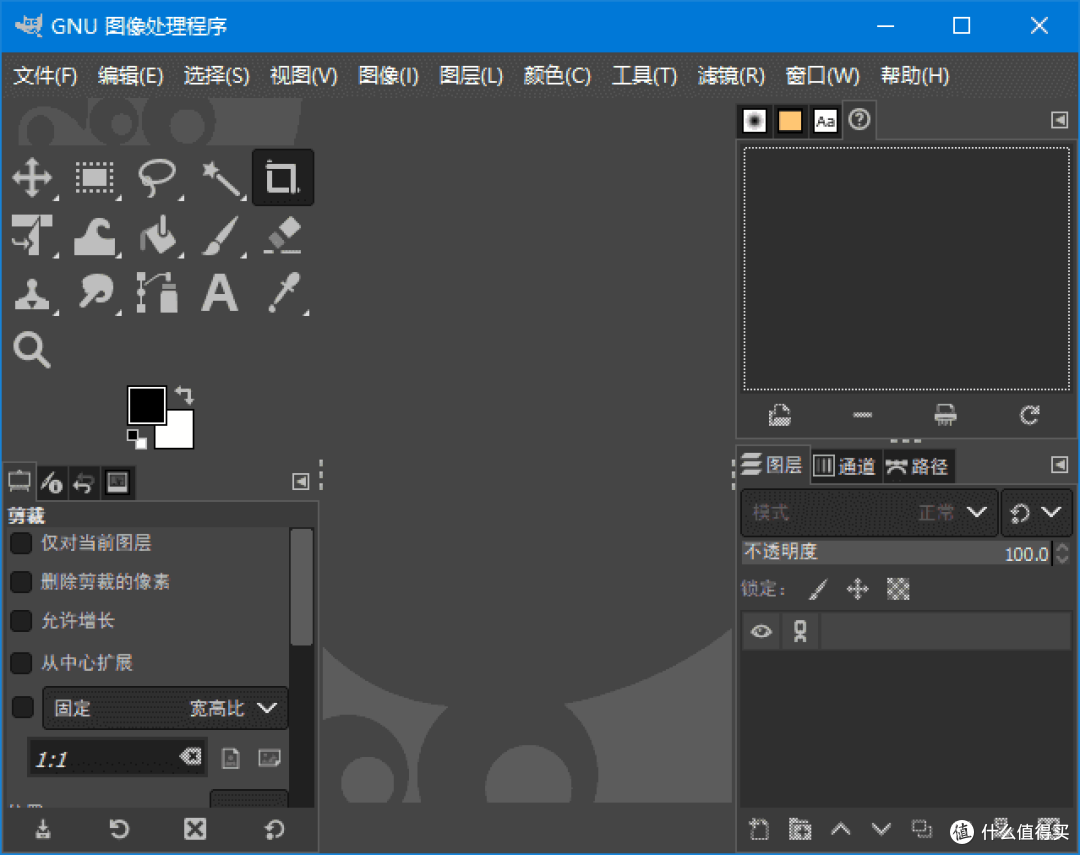Open the Undo History tab
Screen dimensions: 1080x855
click(83, 482)
